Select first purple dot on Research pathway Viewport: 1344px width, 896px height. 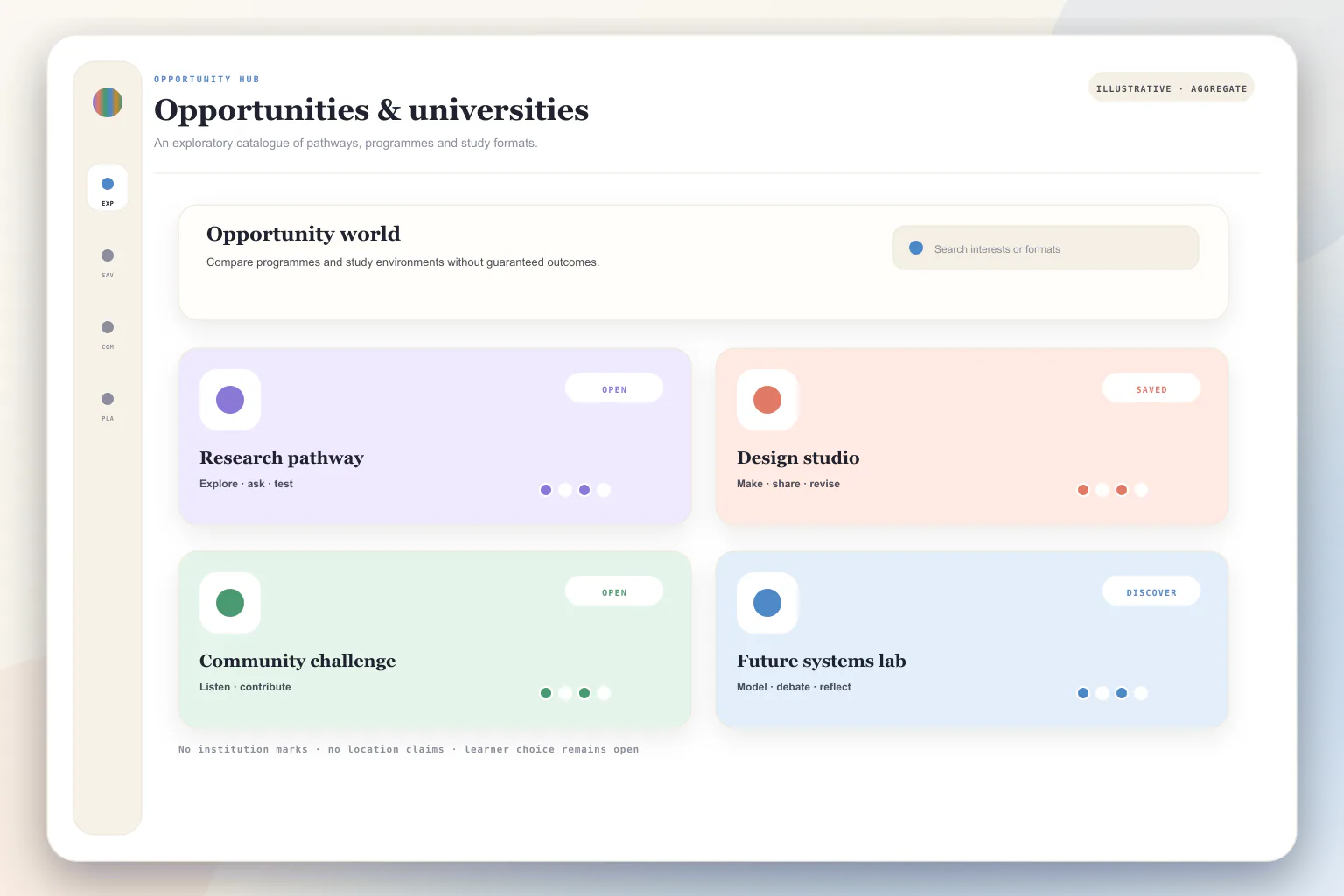(x=546, y=490)
